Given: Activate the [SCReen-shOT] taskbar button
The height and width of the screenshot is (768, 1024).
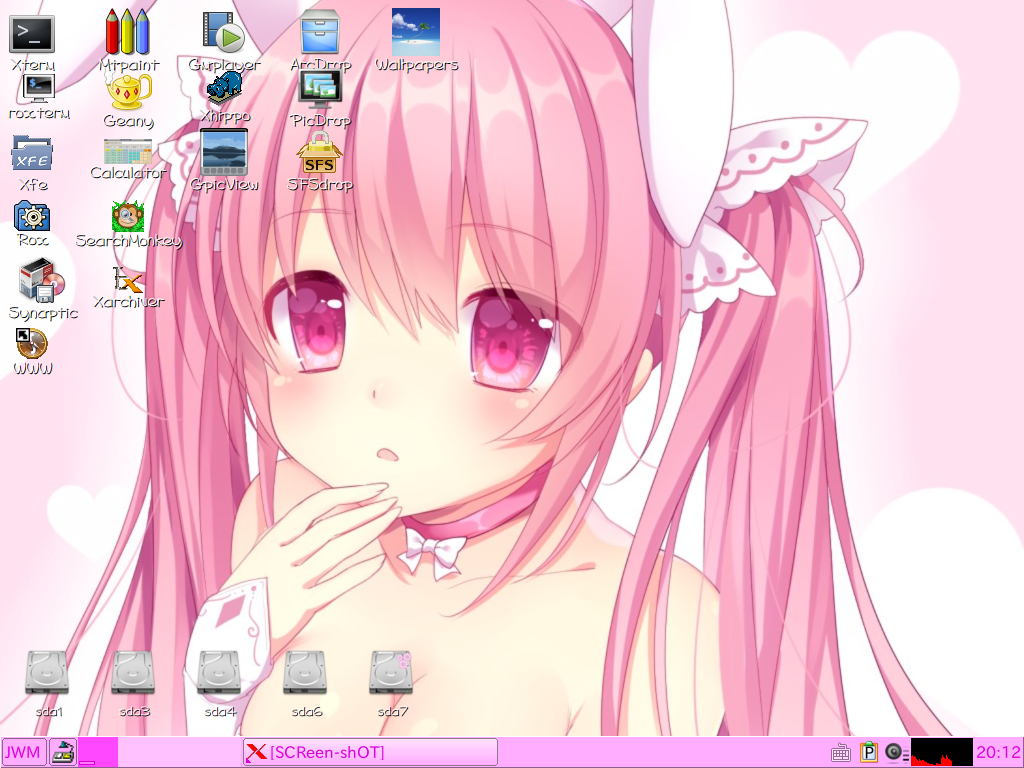Looking at the screenshot, I should click(370, 752).
